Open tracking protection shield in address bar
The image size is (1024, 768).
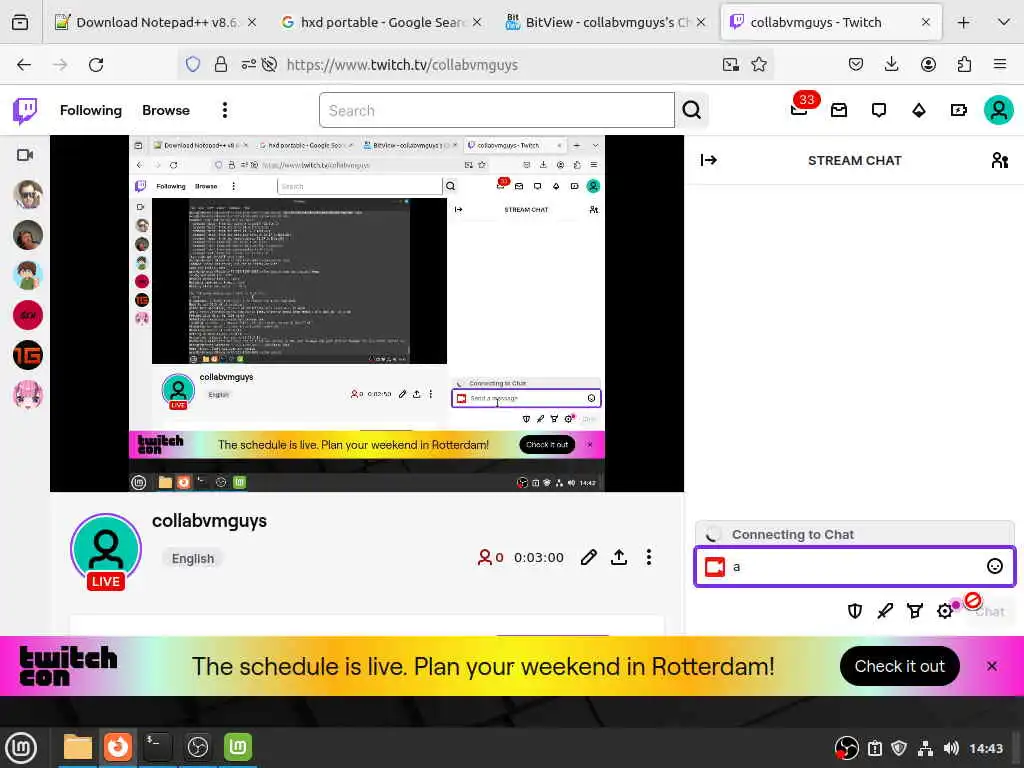pyautogui.click(x=193, y=65)
